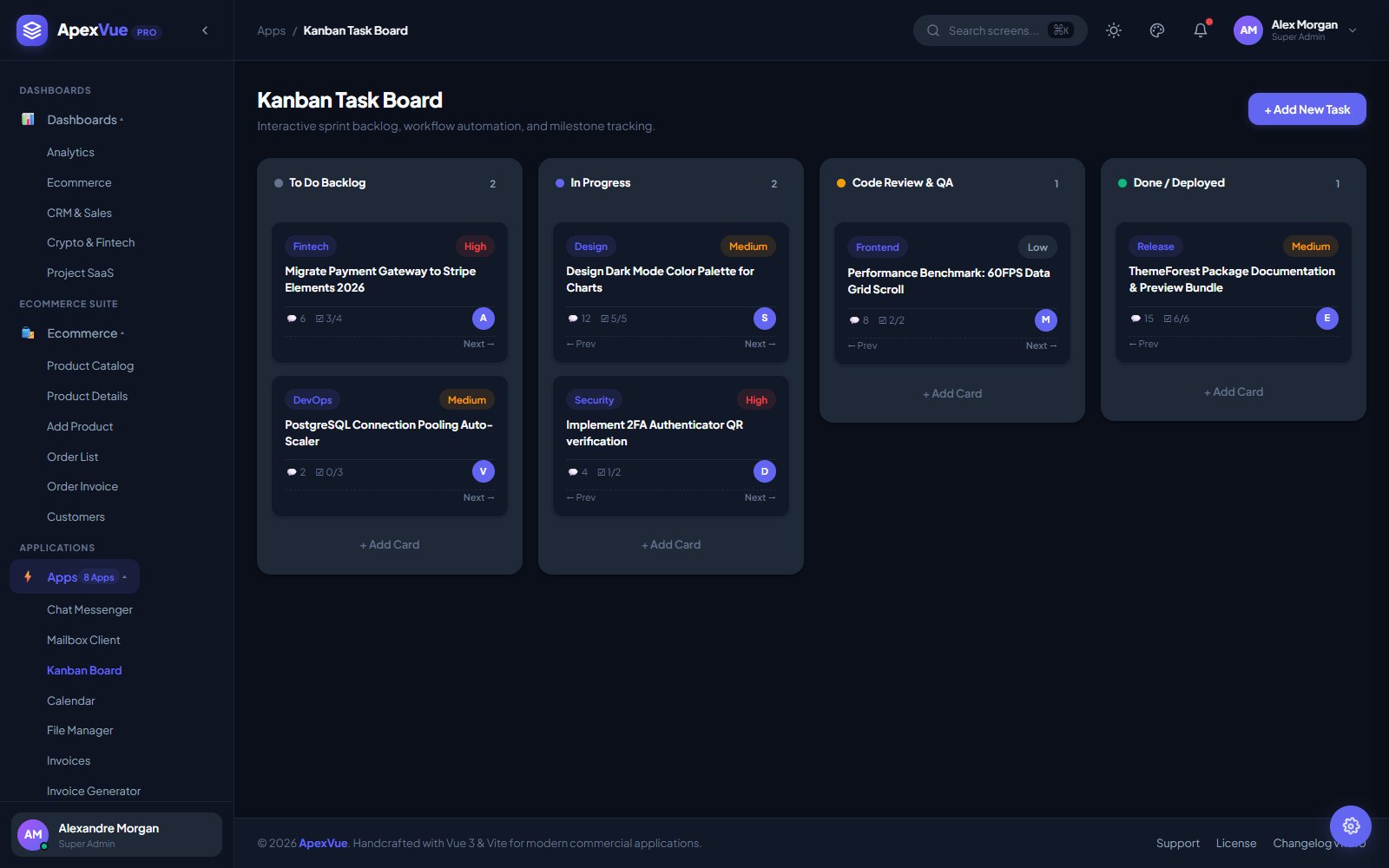
Task: Move PostgreSQL card to Next column
Action: click(478, 497)
